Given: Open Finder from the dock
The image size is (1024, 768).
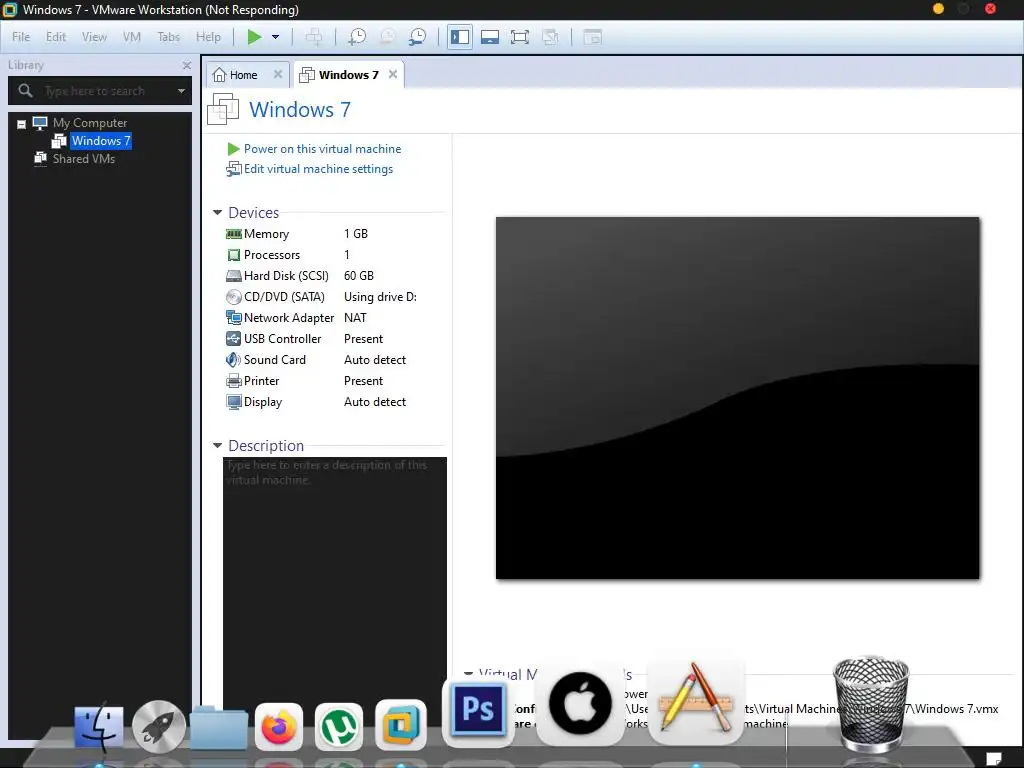Looking at the screenshot, I should 99,727.
